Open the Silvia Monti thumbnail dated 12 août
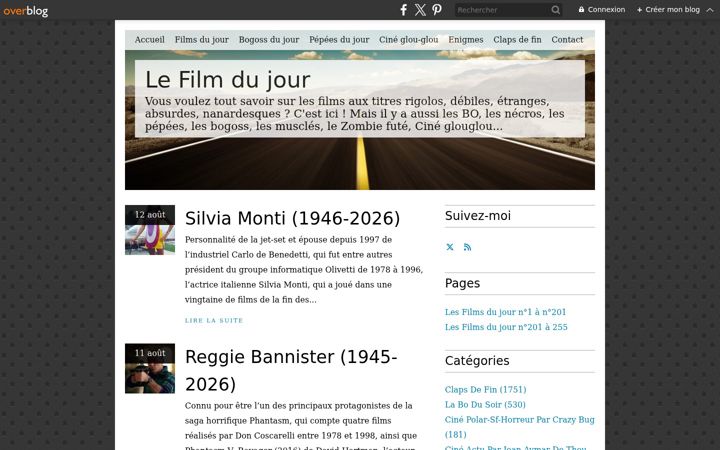Screen dimensions: 720x450 pos(150,230)
